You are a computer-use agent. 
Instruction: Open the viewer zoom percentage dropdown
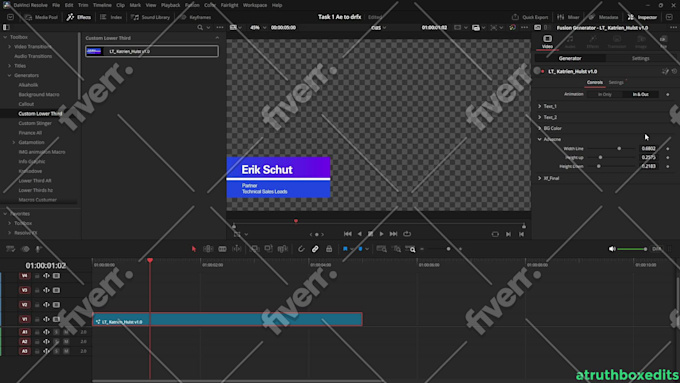coord(258,27)
